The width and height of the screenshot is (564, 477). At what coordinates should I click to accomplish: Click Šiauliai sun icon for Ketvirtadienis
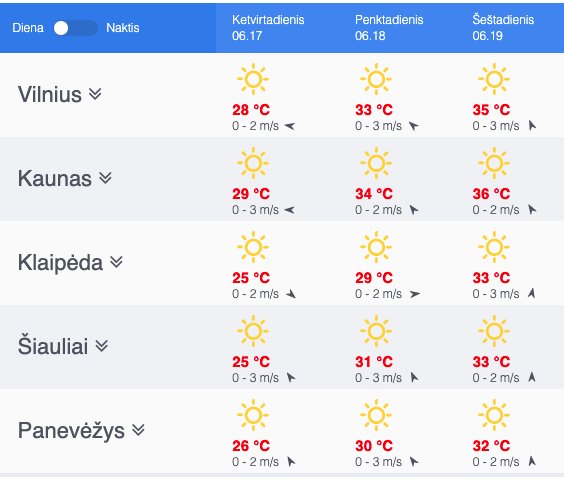(x=253, y=331)
